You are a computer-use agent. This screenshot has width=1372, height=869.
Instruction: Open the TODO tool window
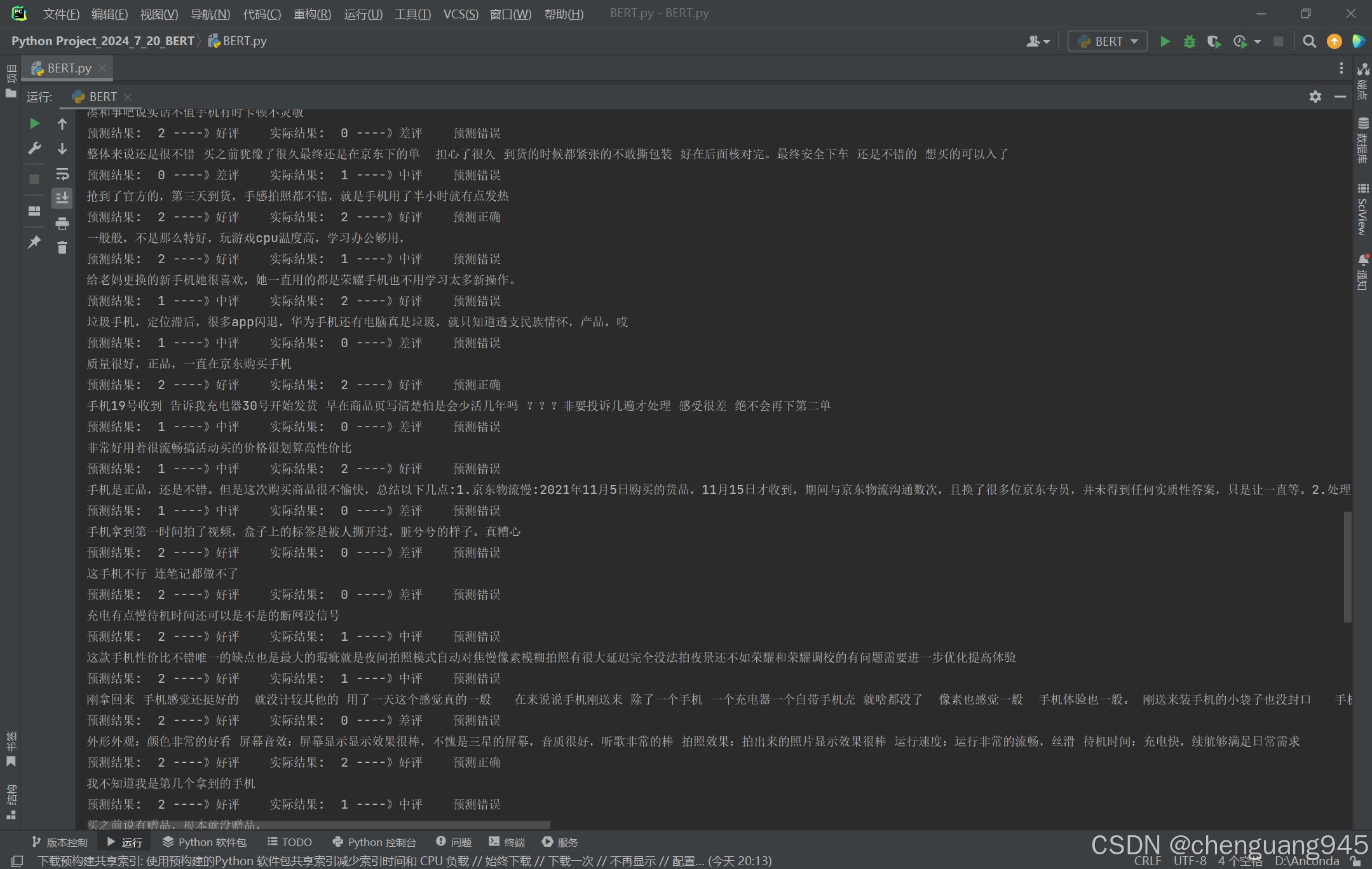click(289, 842)
